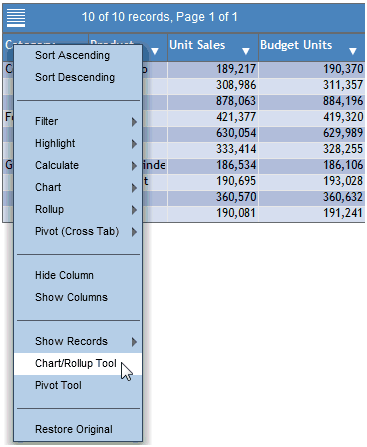
Task: Launch the Chart/Rollup Tool menu item
Action: tap(78, 364)
